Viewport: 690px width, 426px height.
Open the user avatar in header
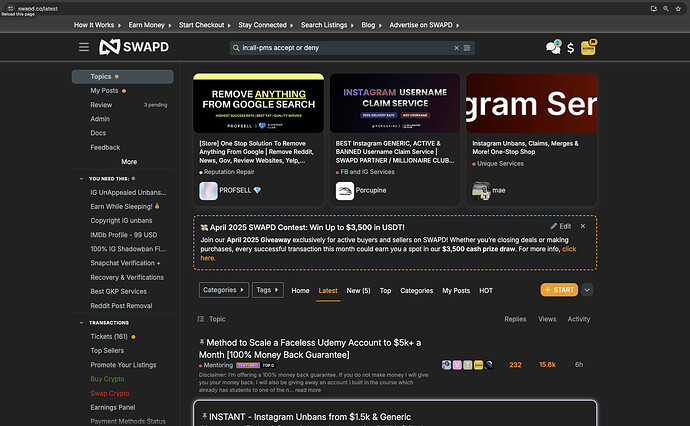(588, 48)
